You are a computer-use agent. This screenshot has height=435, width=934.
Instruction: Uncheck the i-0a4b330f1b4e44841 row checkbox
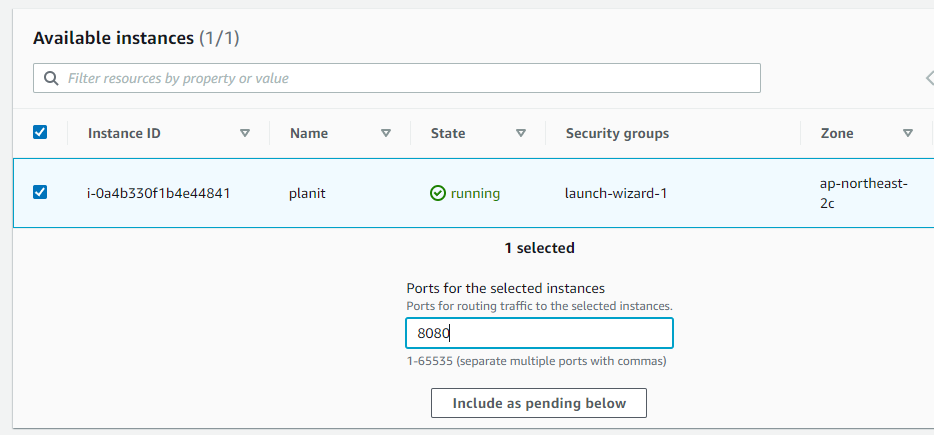tap(40, 192)
